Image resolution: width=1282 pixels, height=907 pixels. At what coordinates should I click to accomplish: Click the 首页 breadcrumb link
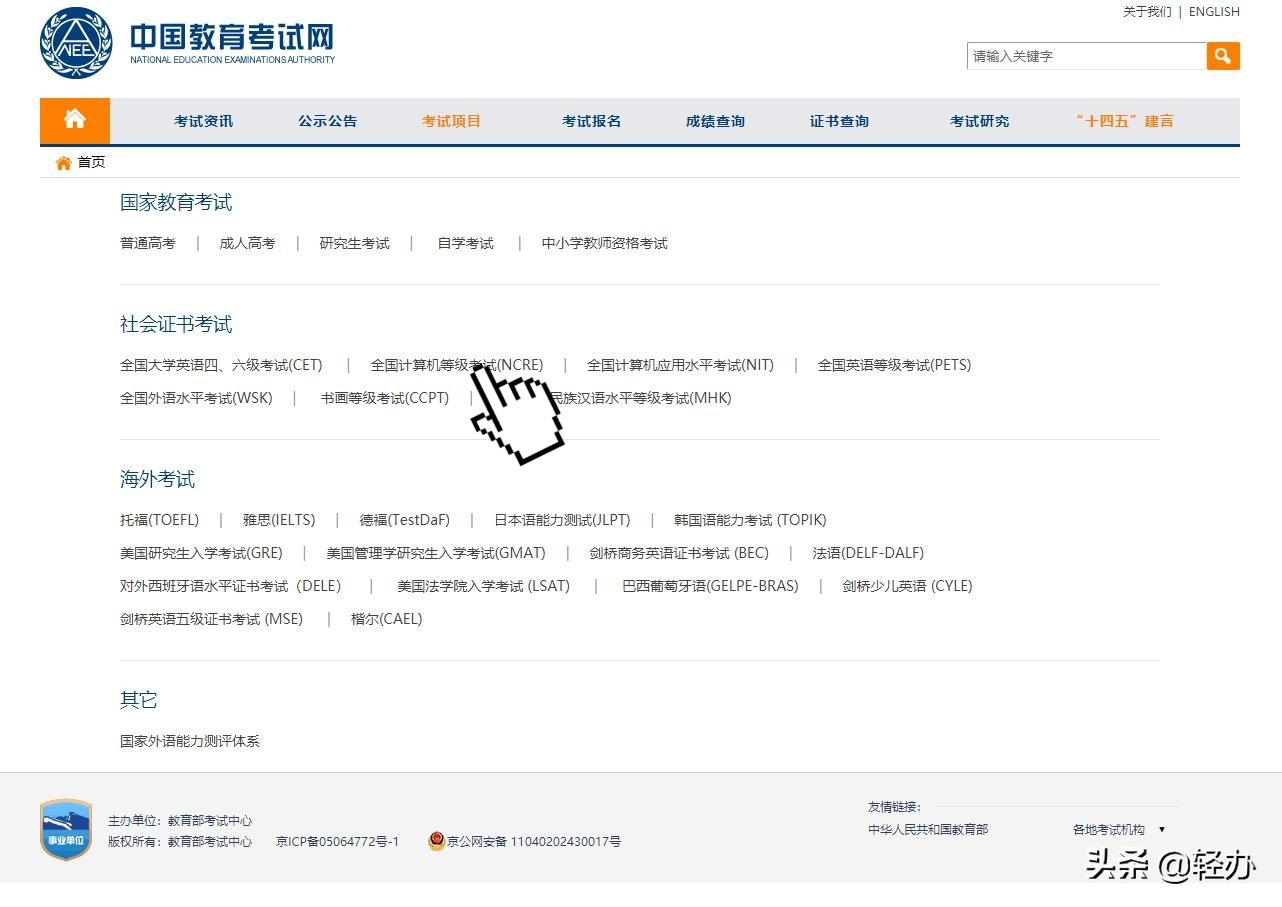coord(91,162)
